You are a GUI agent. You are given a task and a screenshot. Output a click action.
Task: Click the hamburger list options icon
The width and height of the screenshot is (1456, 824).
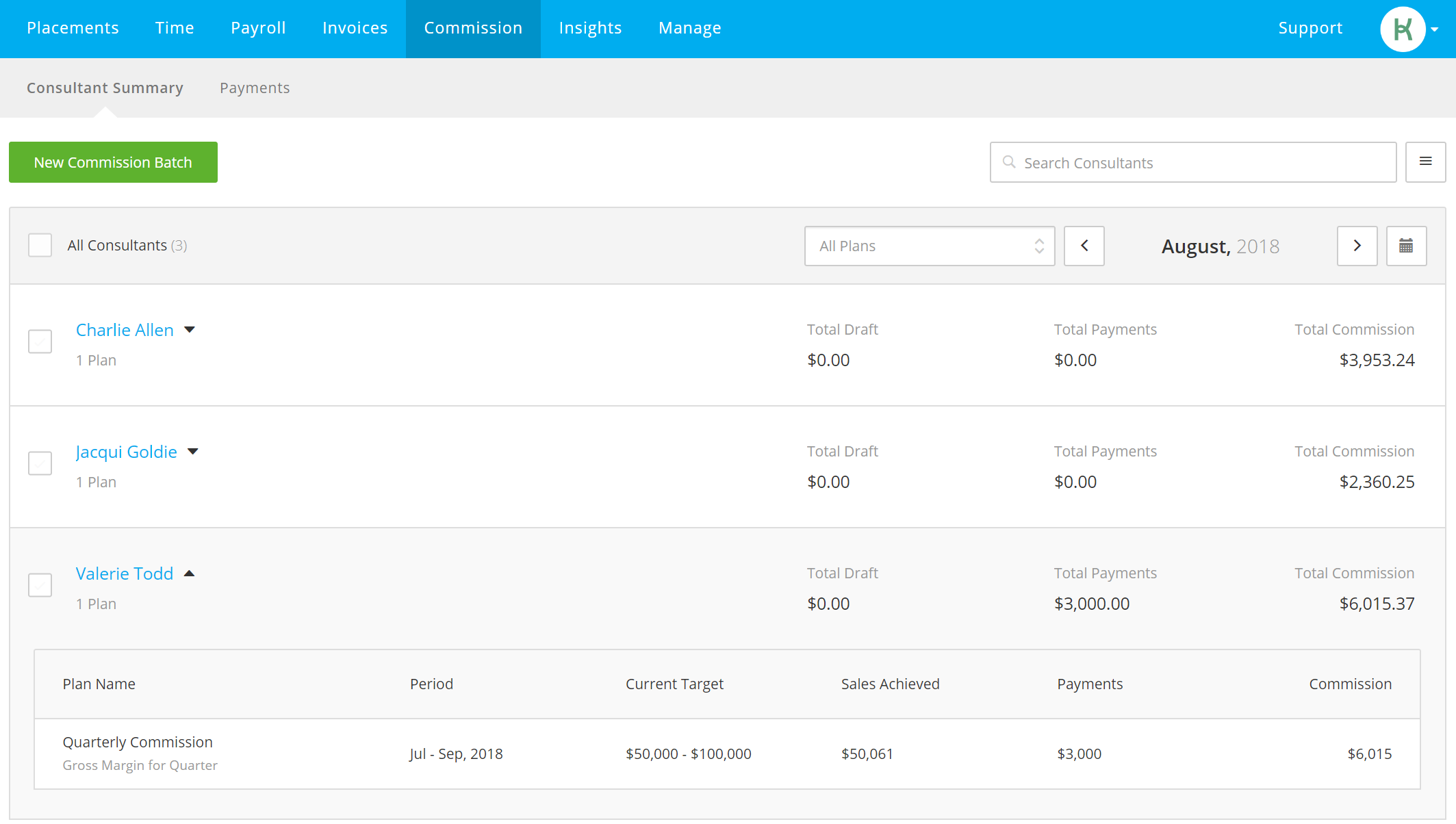tap(1426, 162)
